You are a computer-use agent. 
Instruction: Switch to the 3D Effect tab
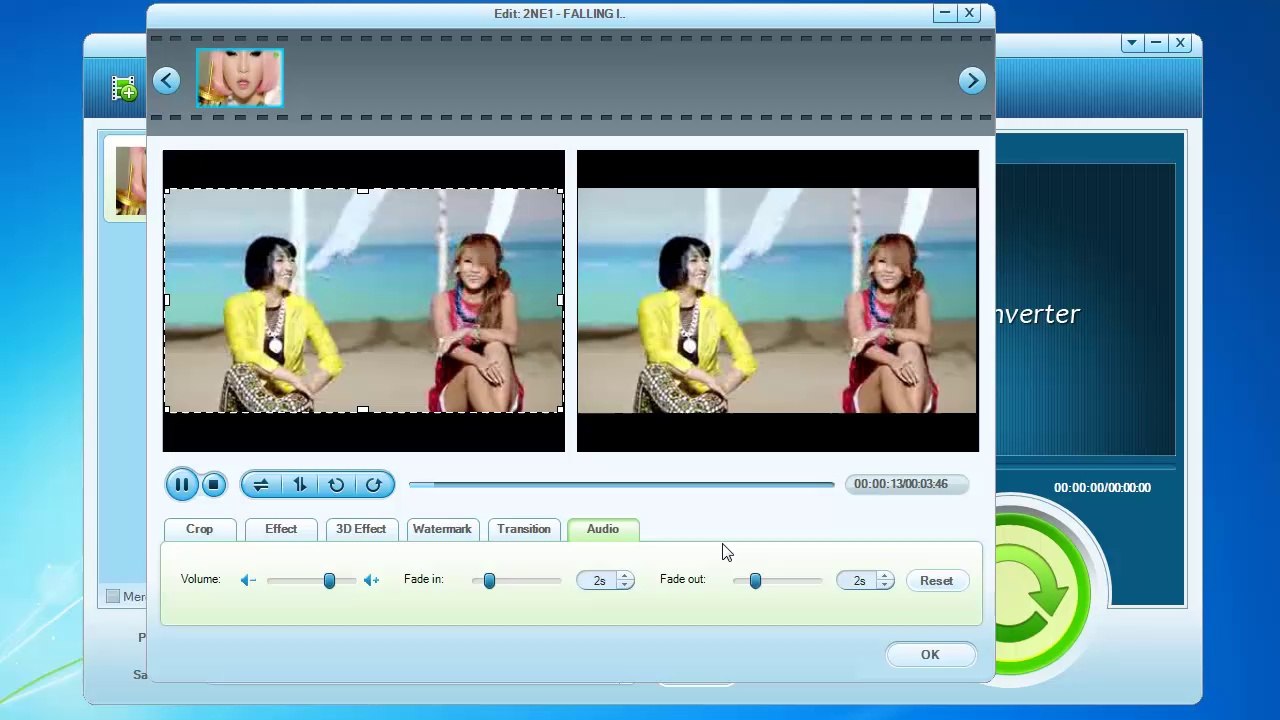[361, 529]
